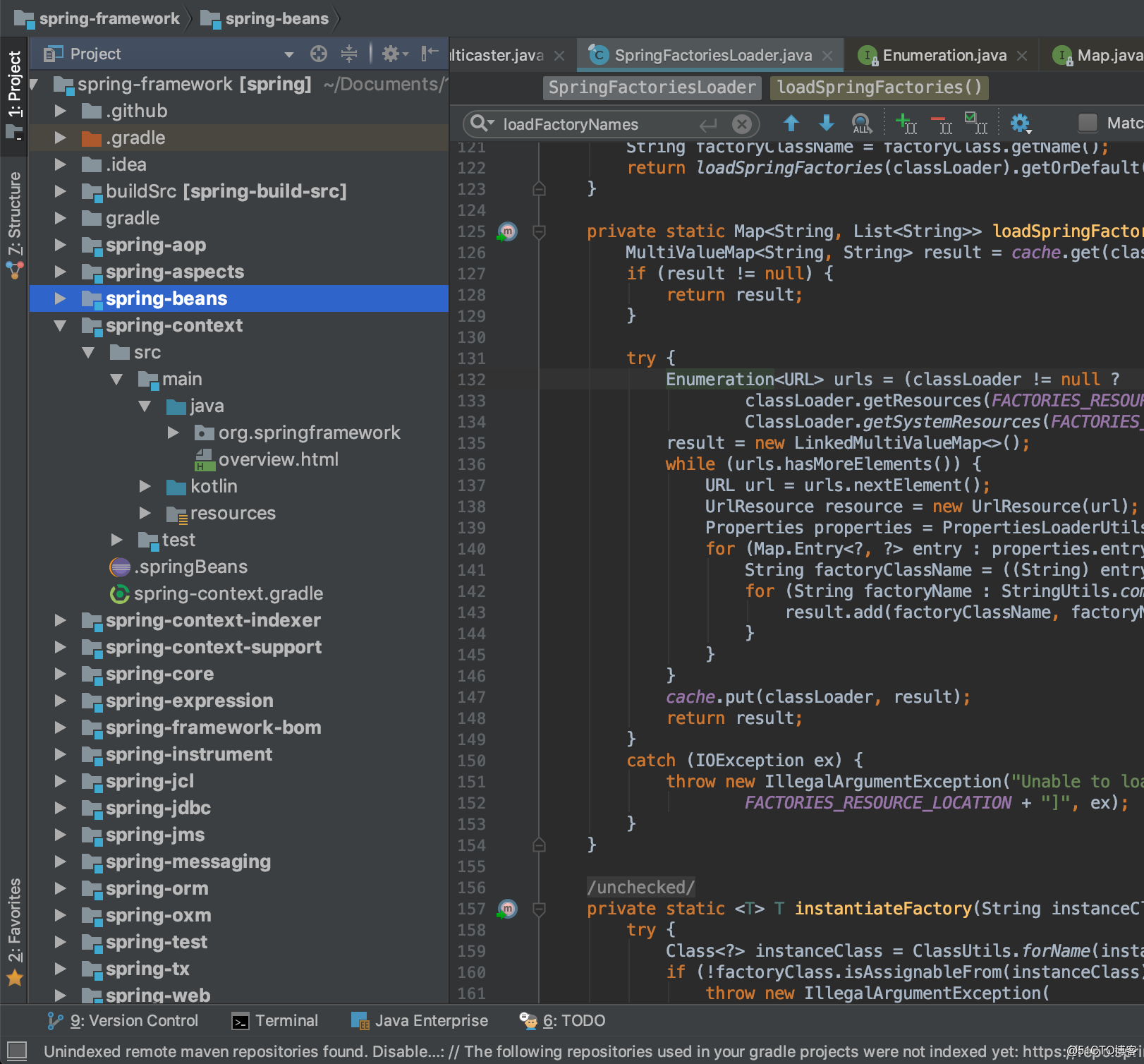Collapse the src folder

pyautogui.click(x=89, y=352)
